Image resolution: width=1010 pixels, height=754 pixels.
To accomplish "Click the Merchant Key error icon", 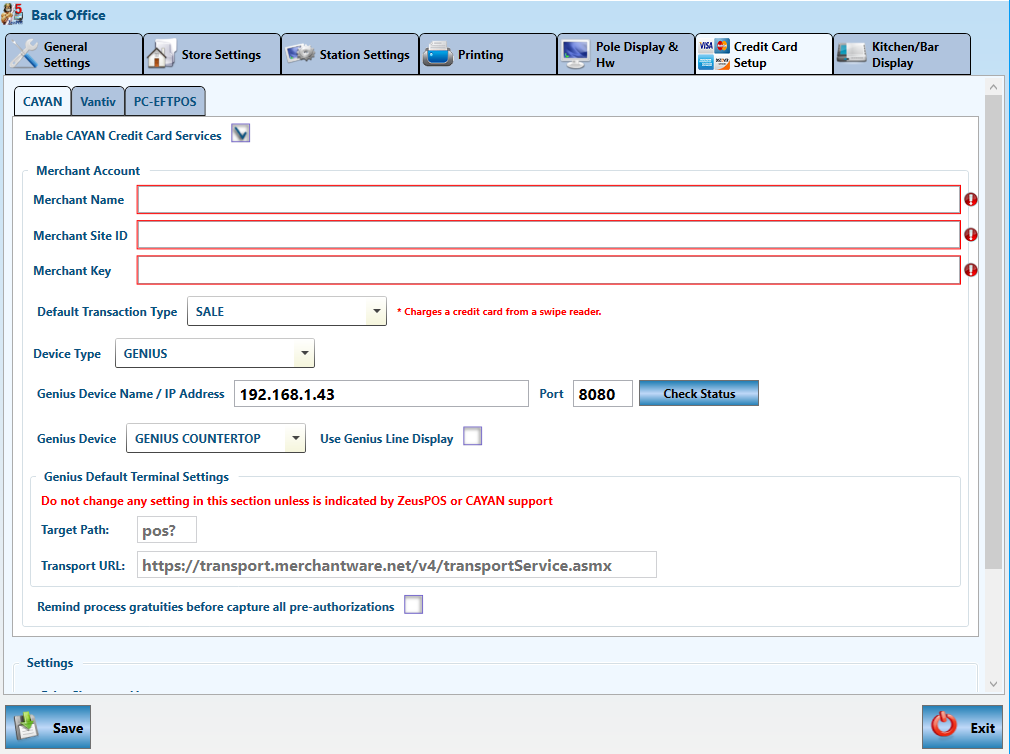I will (971, 270).
